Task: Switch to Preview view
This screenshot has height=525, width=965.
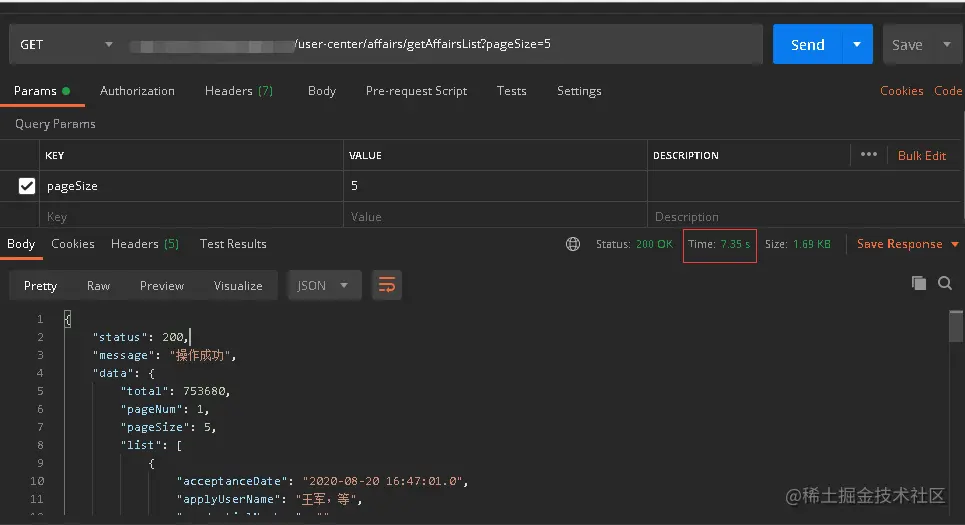Action: point(162,286)
